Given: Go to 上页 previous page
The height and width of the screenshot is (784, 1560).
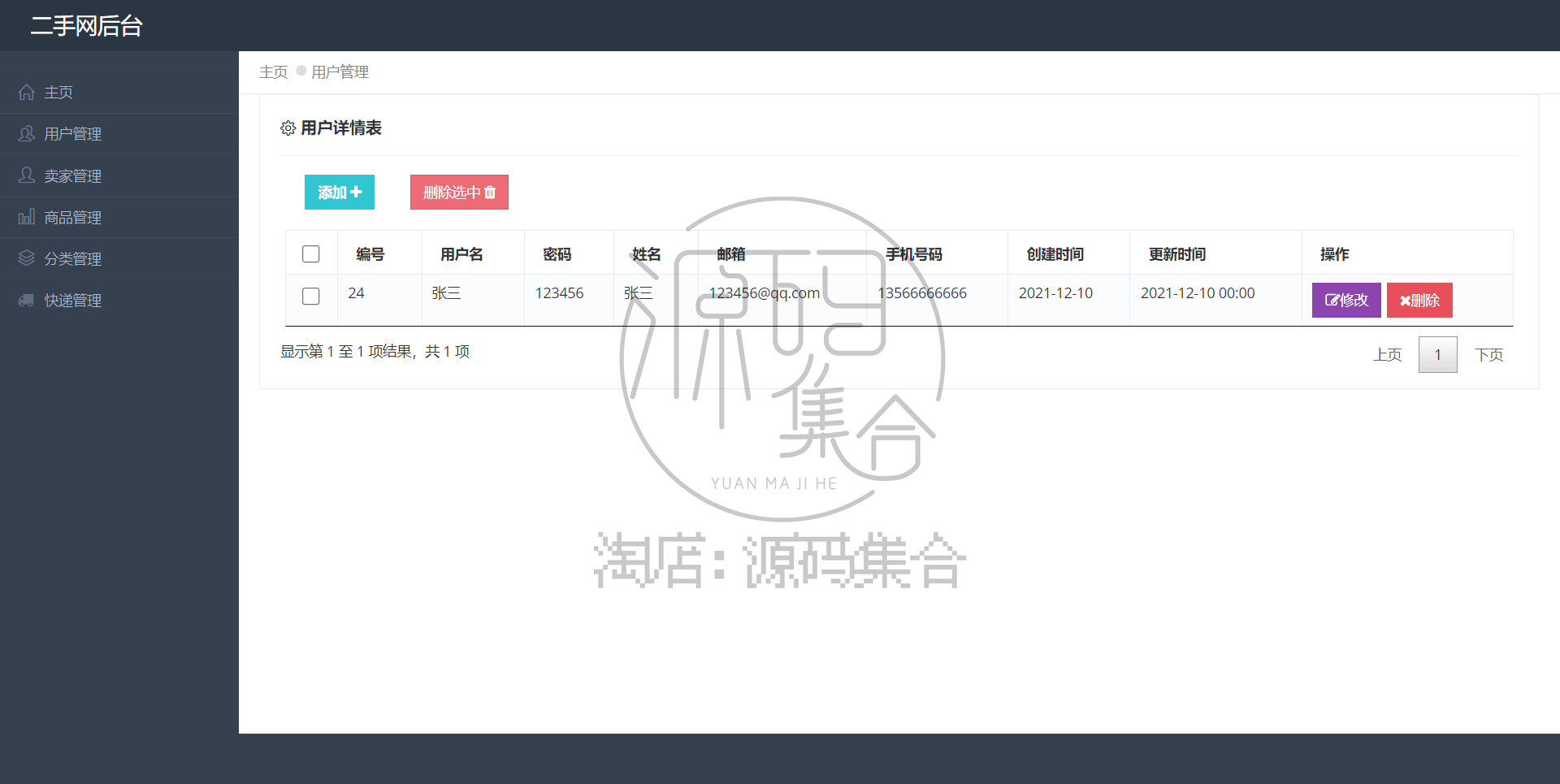Looking at the screenshot, I should point(1388,355).
